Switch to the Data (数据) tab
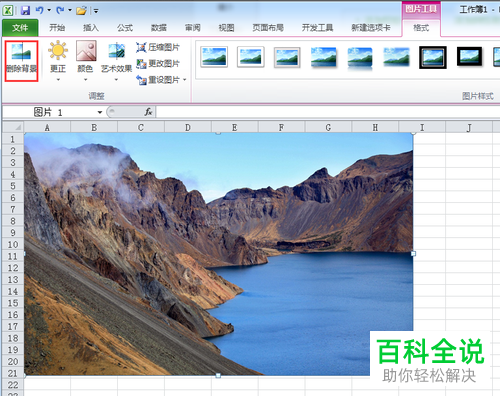500x396 pixels. point(159,28)
